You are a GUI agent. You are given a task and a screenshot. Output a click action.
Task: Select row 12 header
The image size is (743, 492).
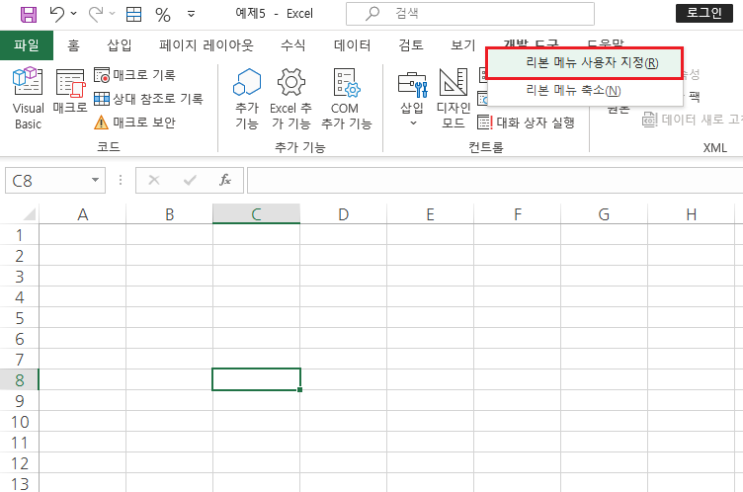tap(19, 463)
